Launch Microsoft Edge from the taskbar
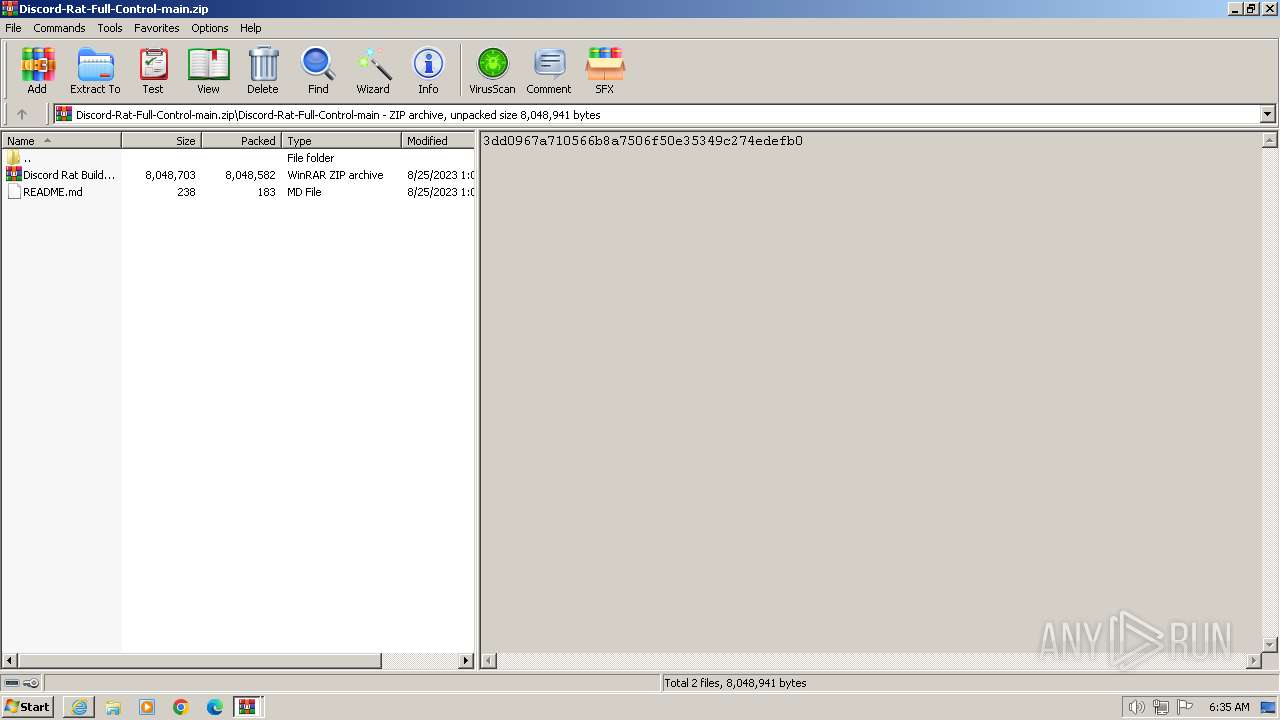Image resolution: width=1280 pixels, height=720 pixels. (x=215, y=707)
